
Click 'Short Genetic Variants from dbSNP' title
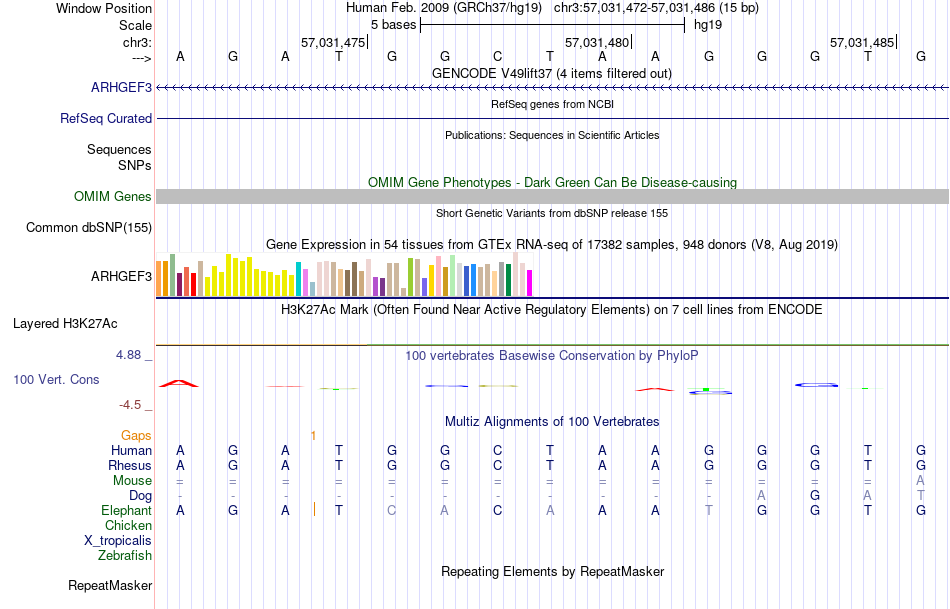click(552, 213)
